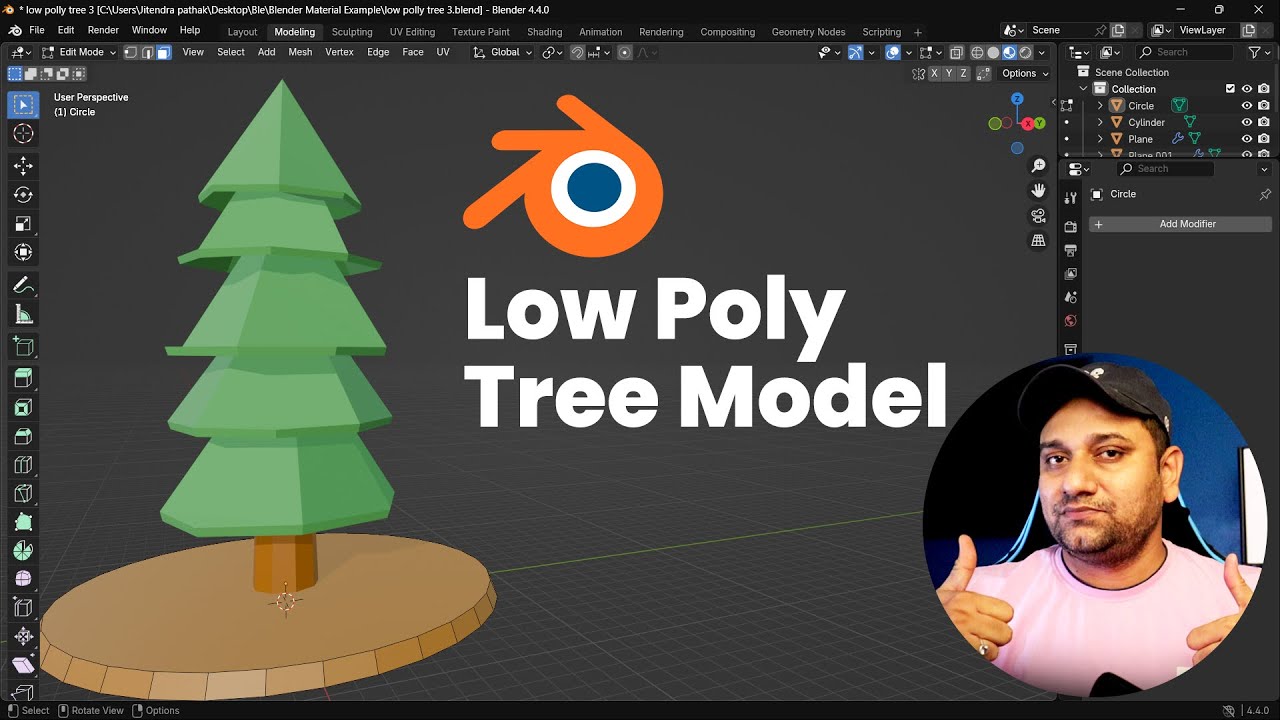Image resolution: width=1280 pixels, height=720 pixels.
Task: Select the Add Cube tool
Action: pyautogui.click(x=23, y=347)
